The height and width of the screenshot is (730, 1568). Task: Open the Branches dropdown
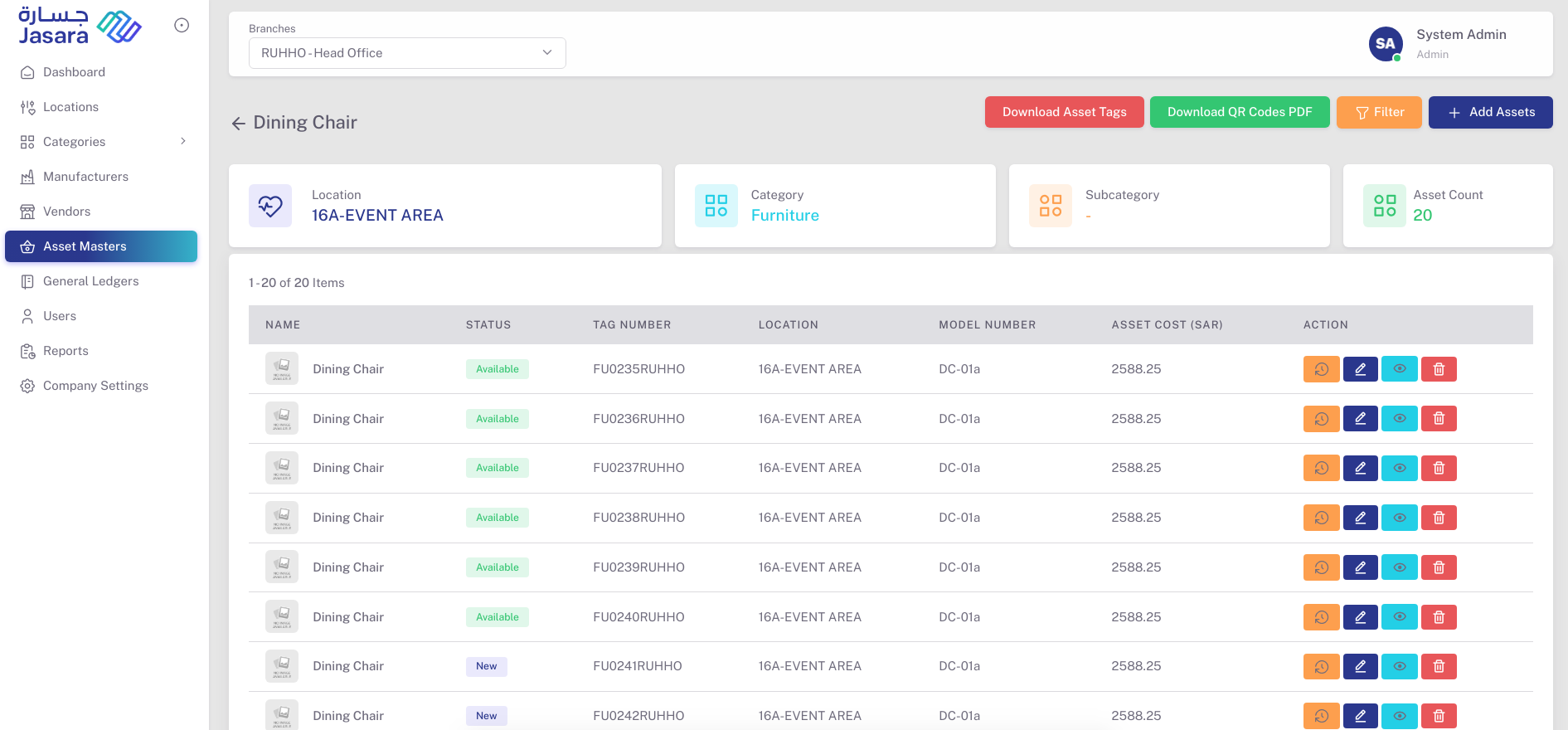pos(407,53)
